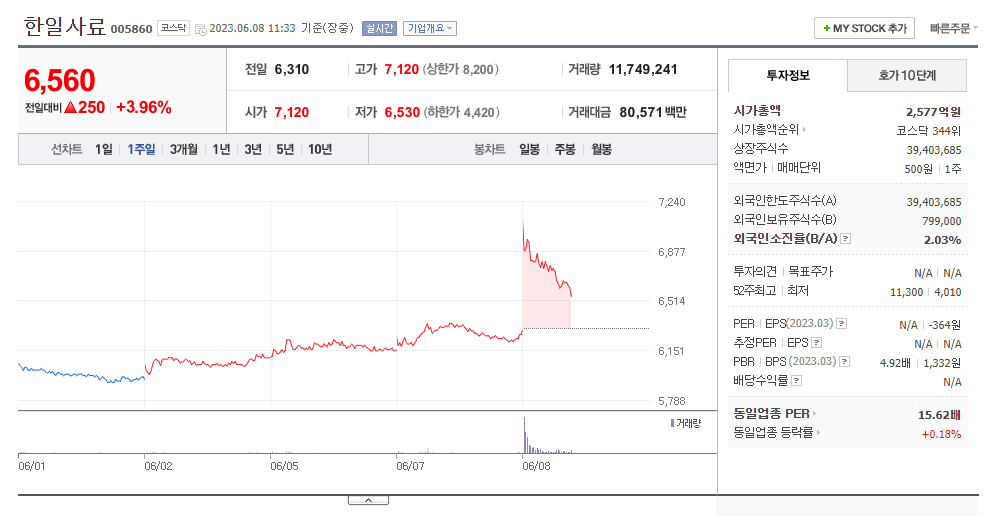Open help icon next to 배당수익률
988x516 pixels.
(796, 381)
